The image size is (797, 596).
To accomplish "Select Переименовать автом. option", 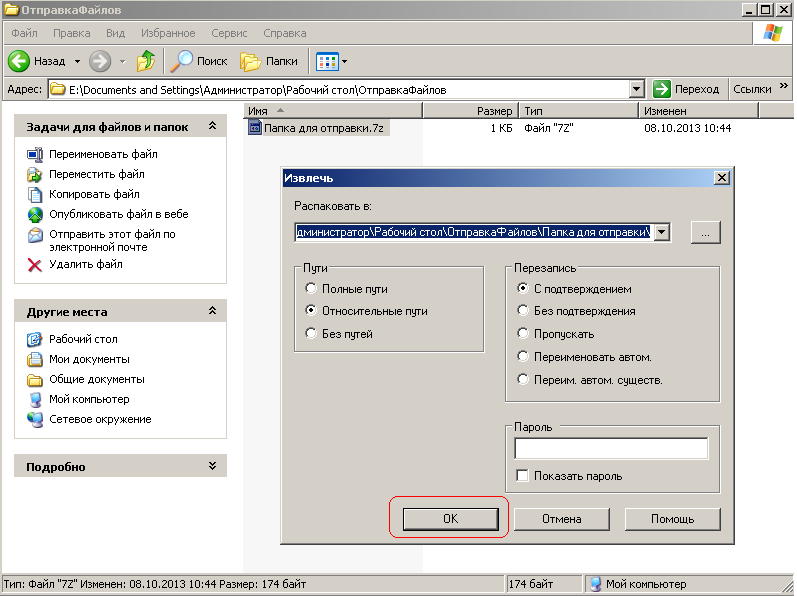I will tap(523, 356).
